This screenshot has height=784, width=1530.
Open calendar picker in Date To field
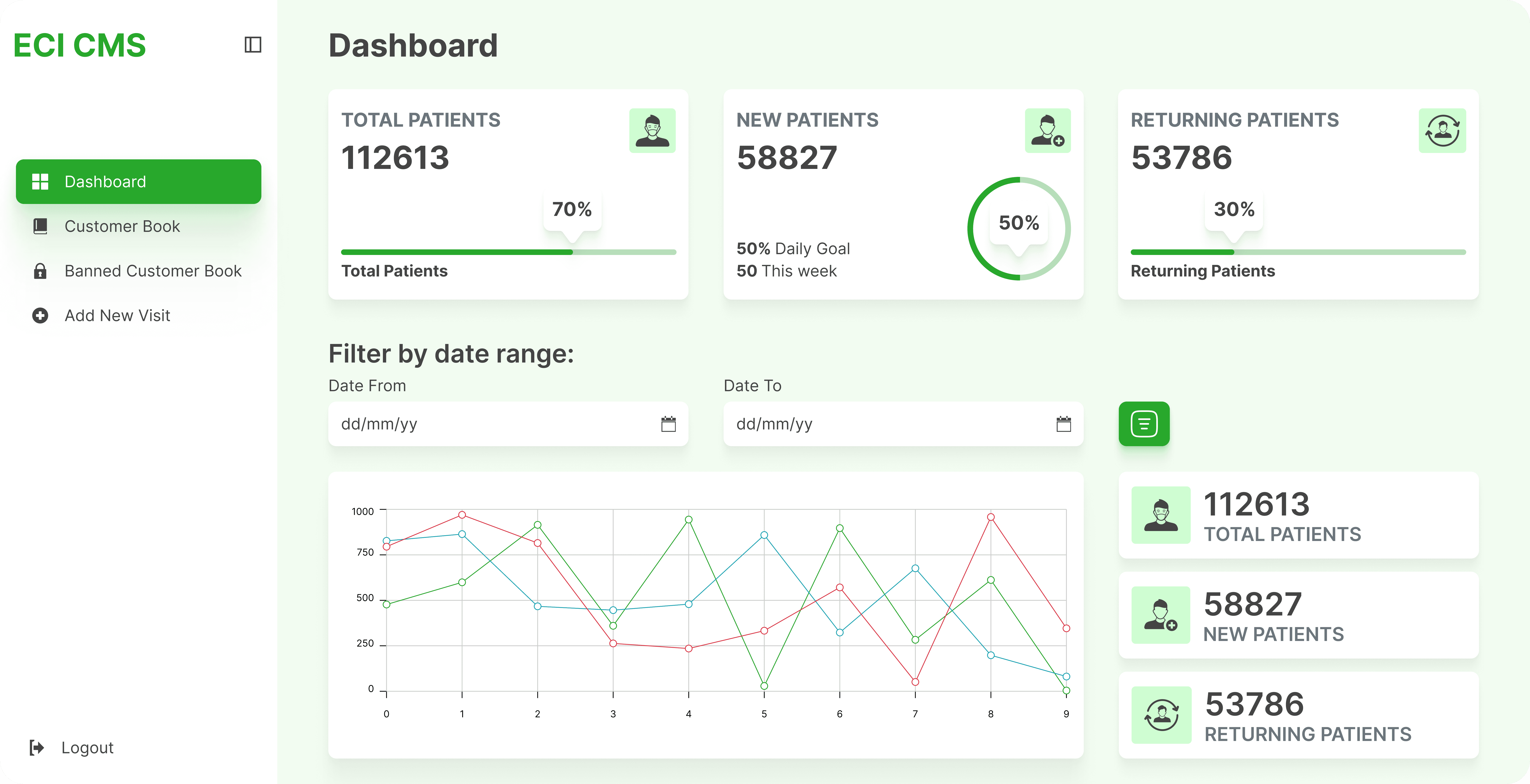(1063, 424)
